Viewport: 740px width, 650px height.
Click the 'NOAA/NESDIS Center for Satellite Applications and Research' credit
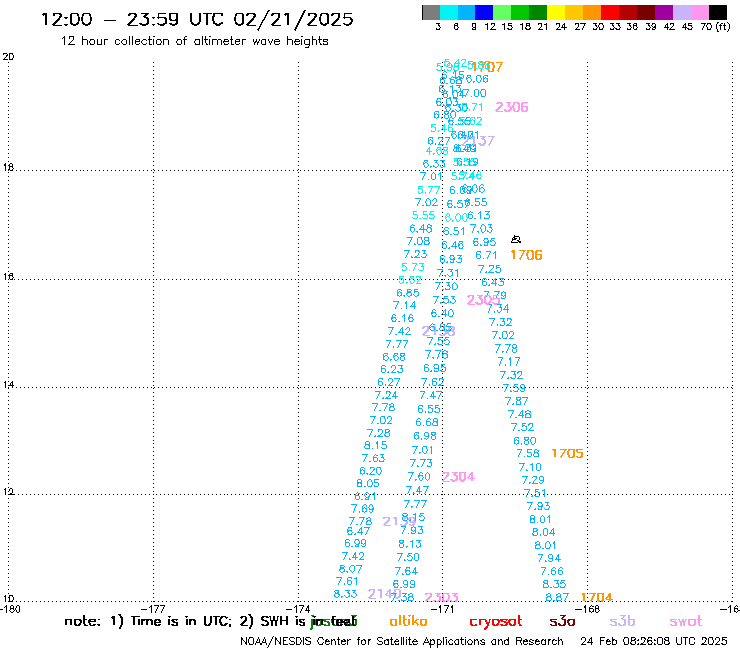coord(402,642)
